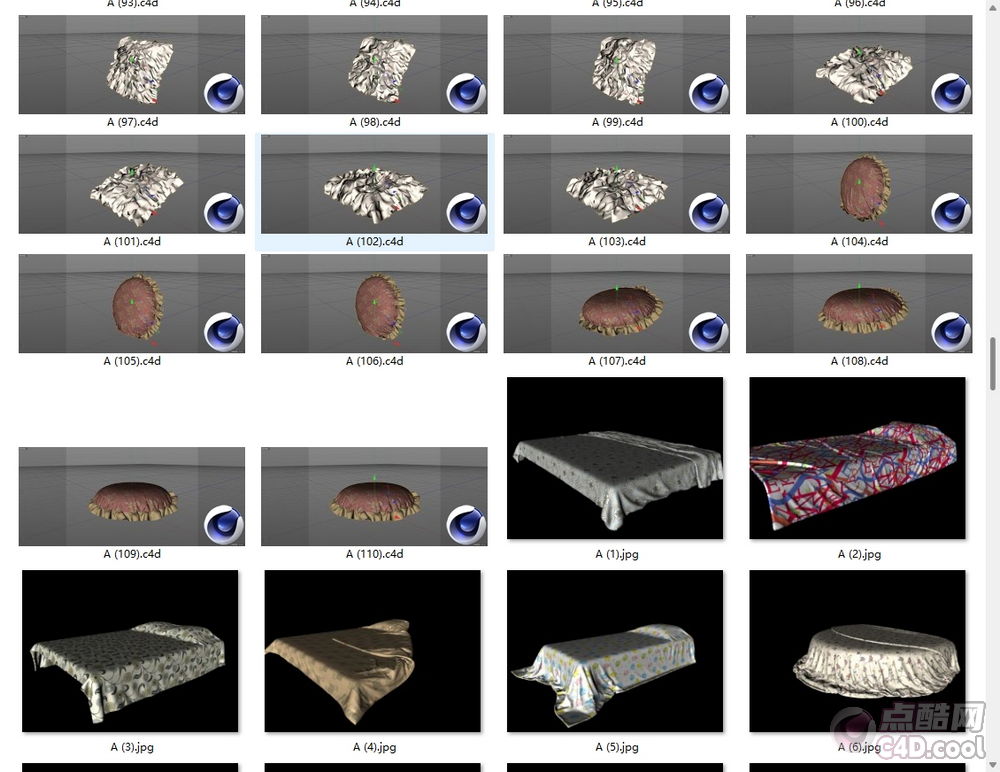Select the A (108).c4d thumbnail

point(859,304)
